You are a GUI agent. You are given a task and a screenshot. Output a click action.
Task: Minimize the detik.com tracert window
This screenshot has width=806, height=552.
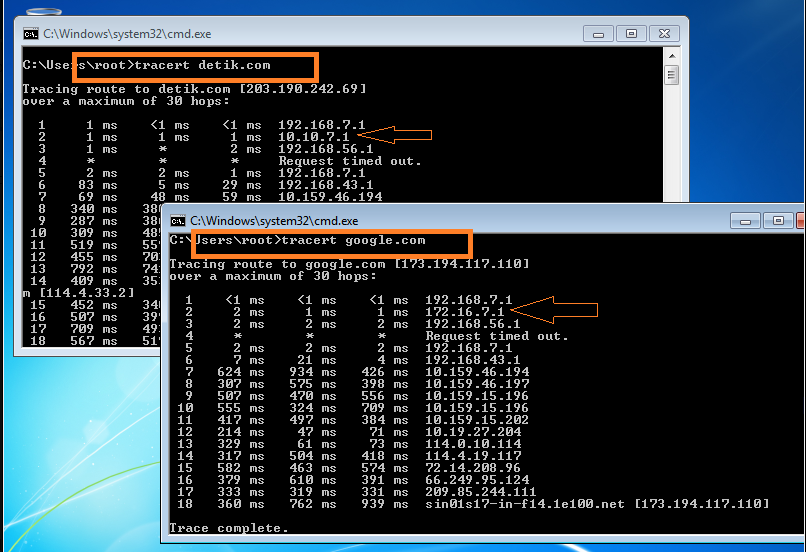[598, 34]
